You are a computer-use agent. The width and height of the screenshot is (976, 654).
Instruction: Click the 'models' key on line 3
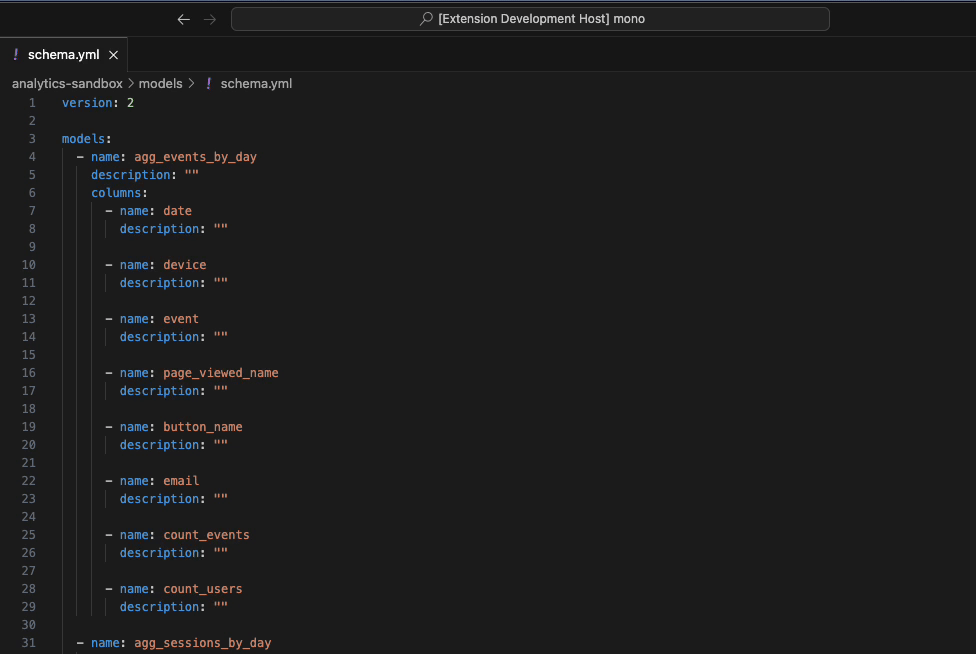[x=83, y=139]
